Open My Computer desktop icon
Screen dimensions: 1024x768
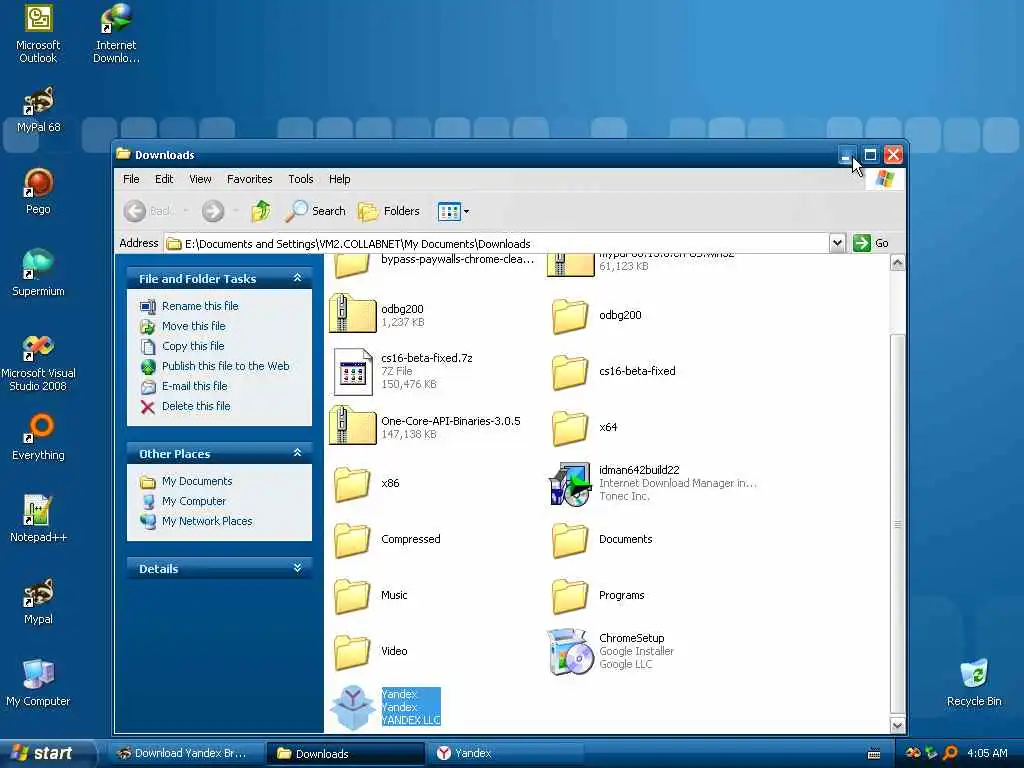click(x=38, y=683)
